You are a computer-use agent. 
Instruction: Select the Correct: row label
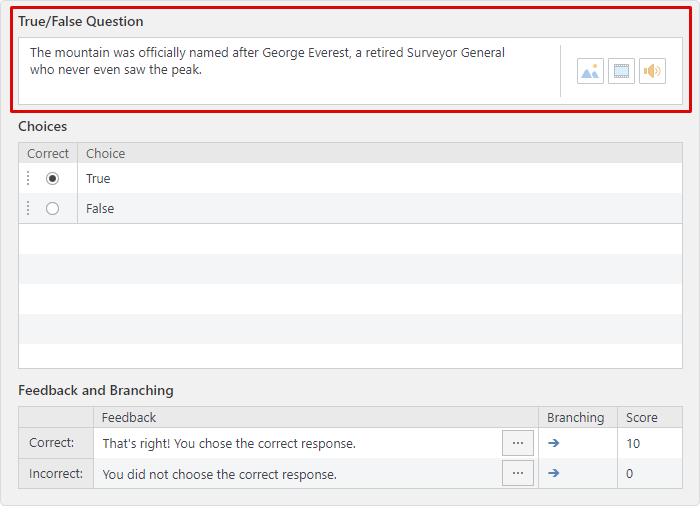click(x=56, y=443)
